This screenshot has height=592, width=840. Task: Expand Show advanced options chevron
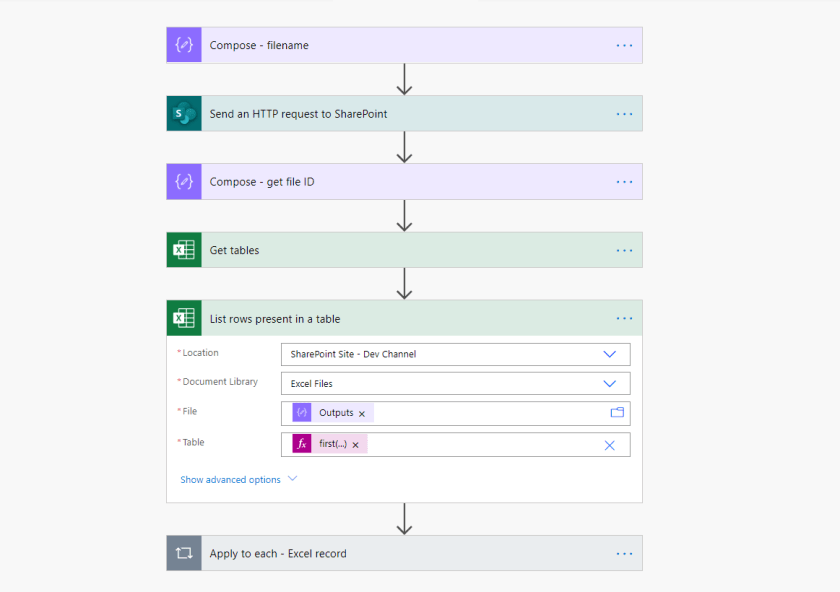click(292, 479)
